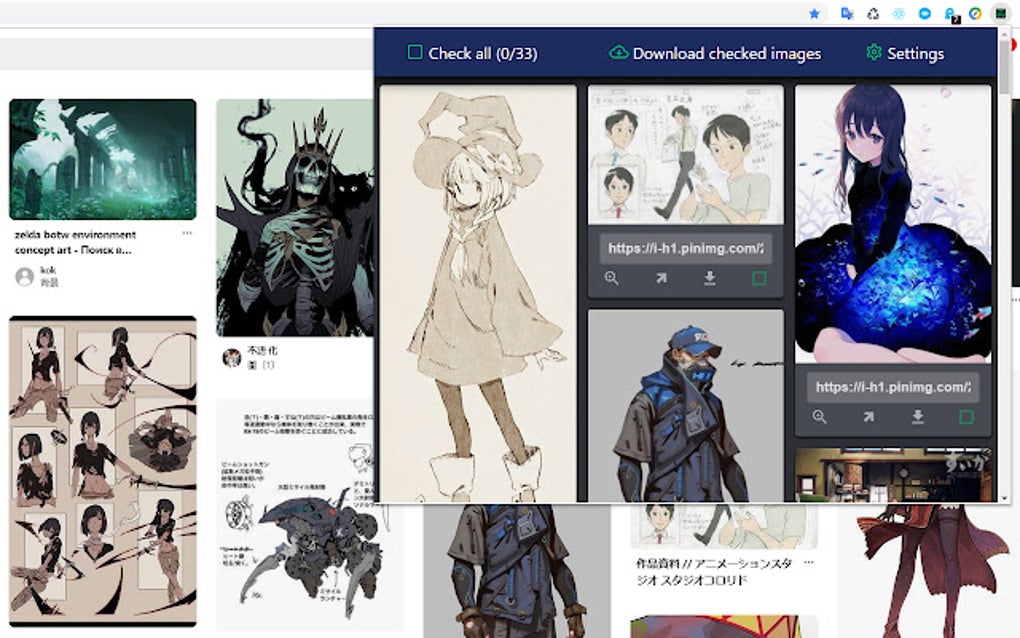Check the green box on the anime girl card
This screenshot has height=638, width=1020.
click(966, 416)
